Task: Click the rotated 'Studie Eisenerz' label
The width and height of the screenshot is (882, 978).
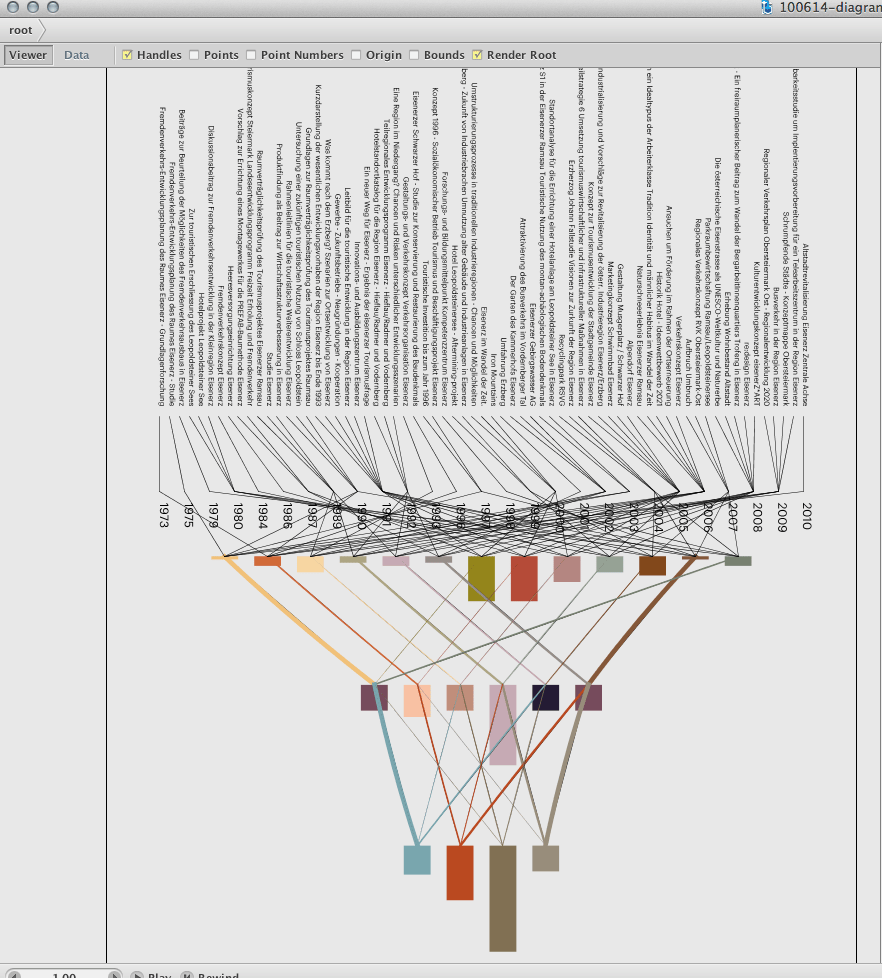Action: [x=269, y=380]
